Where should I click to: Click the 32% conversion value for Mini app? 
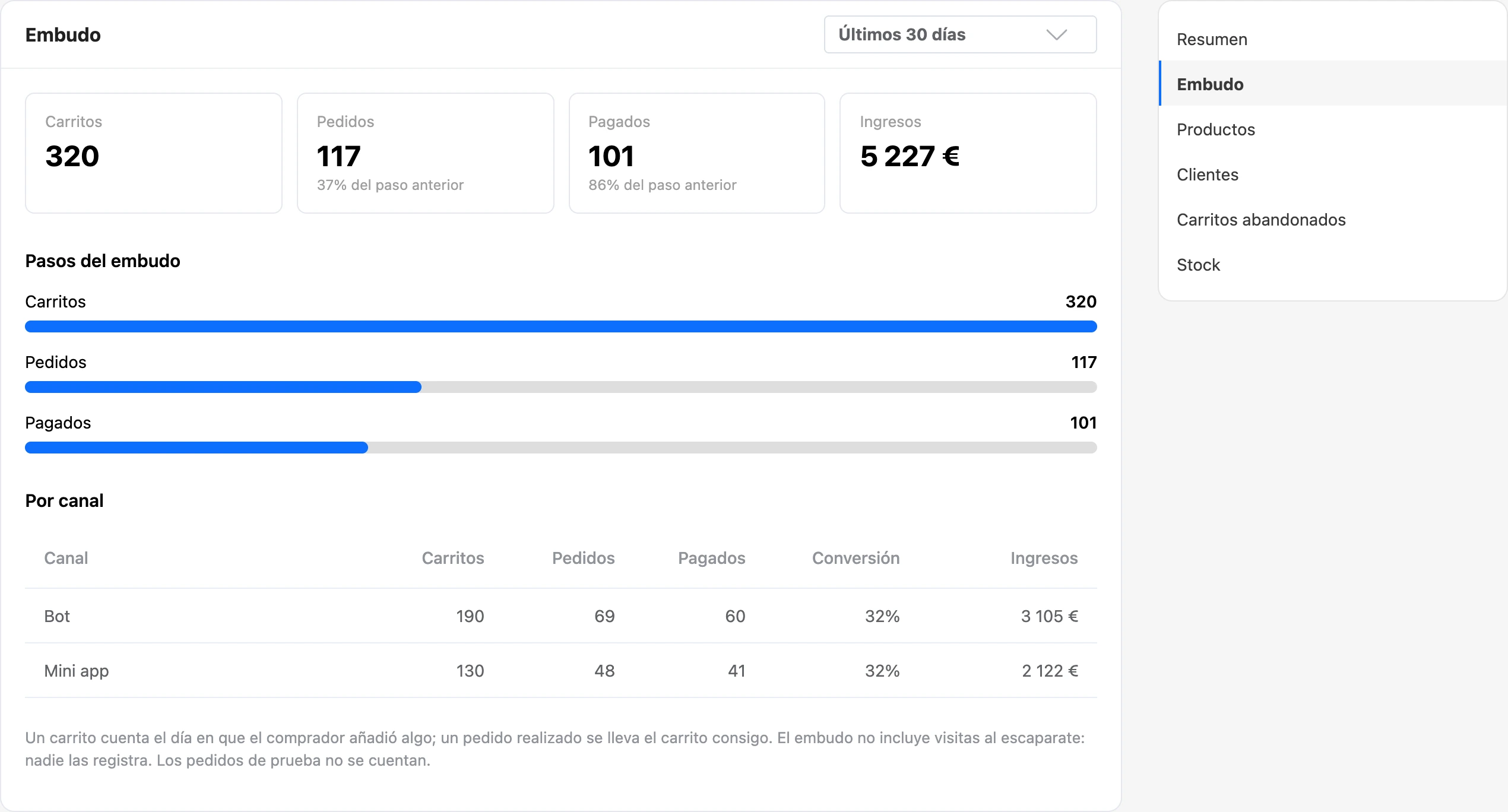coord(882,671)
